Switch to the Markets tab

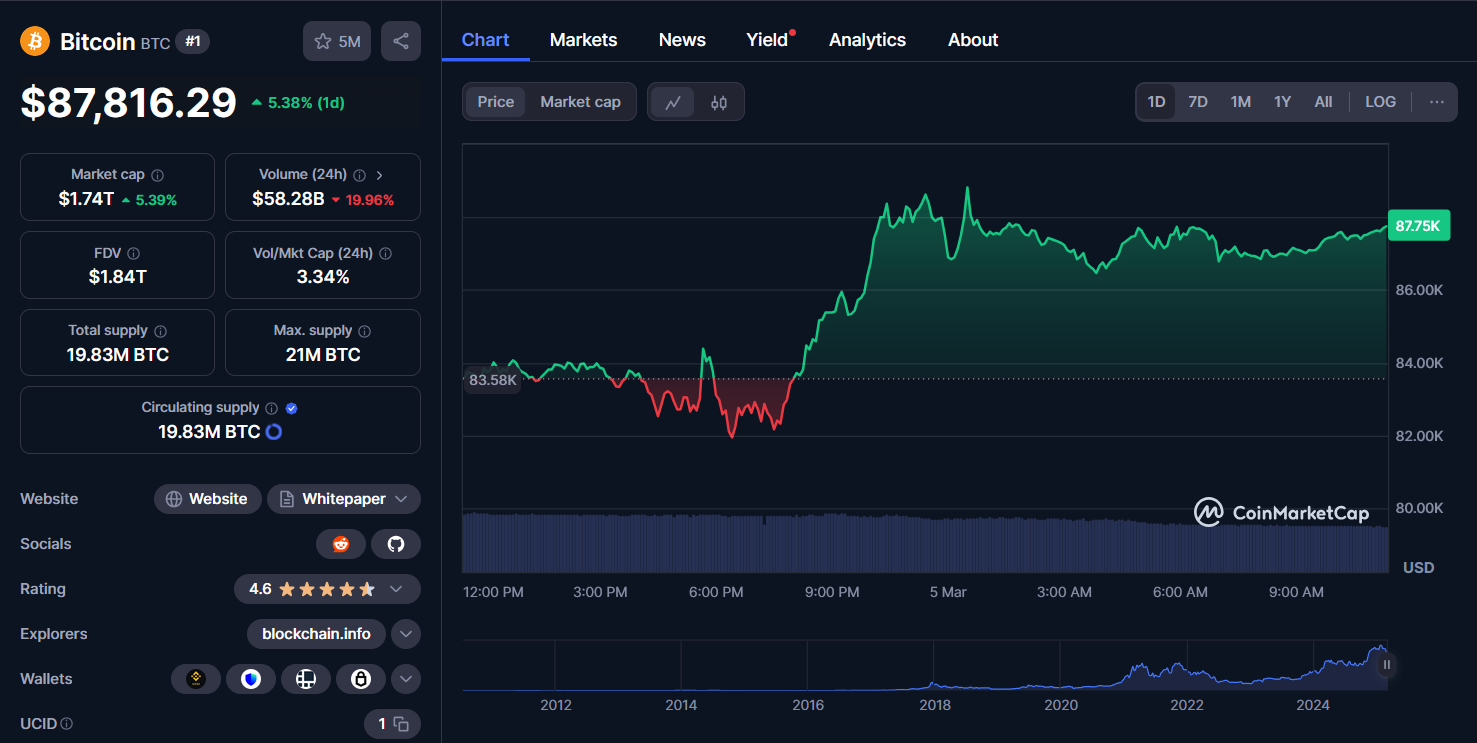point(583,39)
